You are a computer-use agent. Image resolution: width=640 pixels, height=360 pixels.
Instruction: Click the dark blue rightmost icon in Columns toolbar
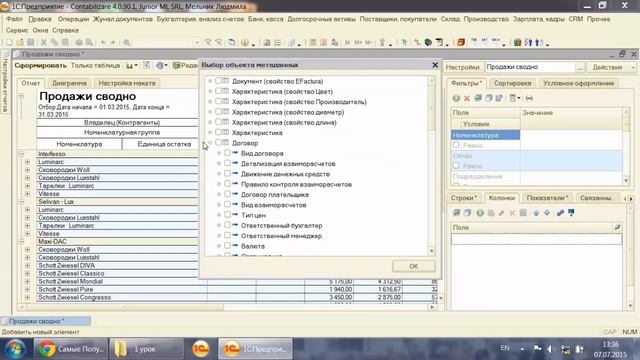(571, 213)
